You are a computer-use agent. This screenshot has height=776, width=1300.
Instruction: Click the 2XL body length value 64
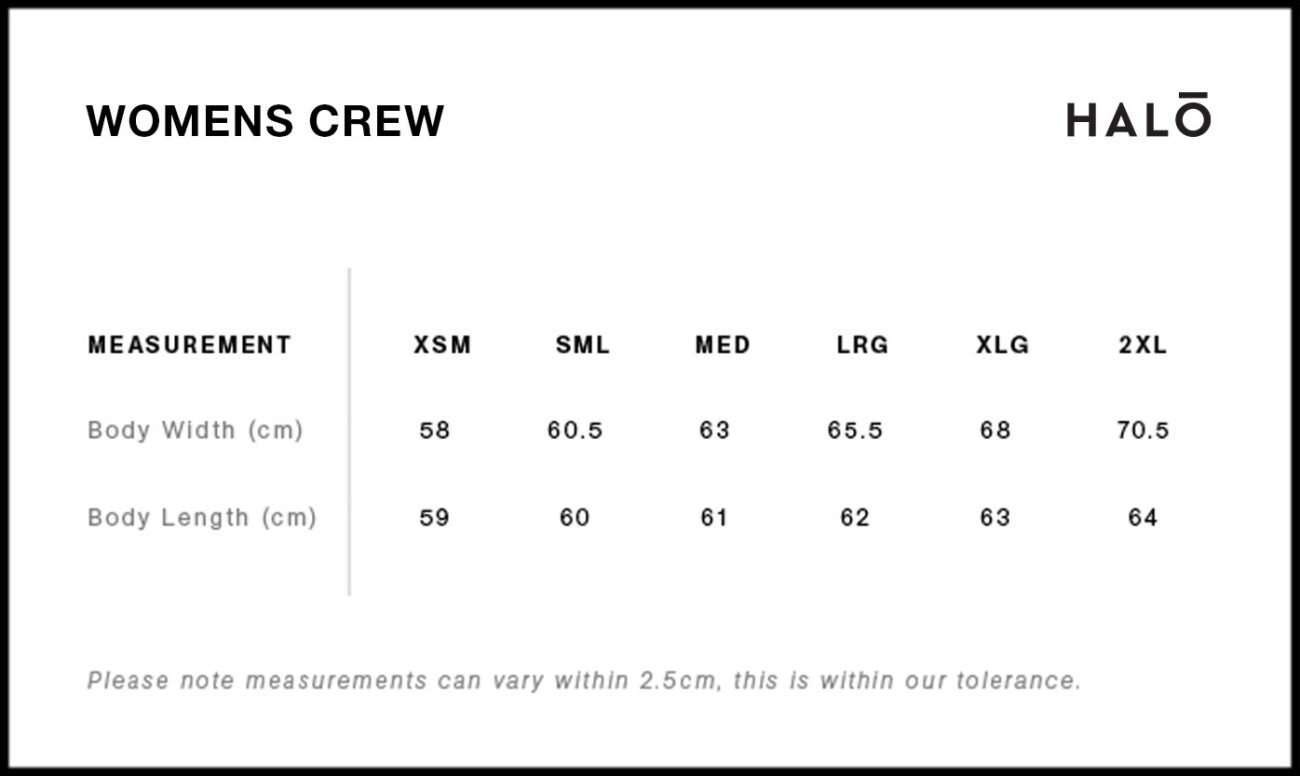point(1142,517)
